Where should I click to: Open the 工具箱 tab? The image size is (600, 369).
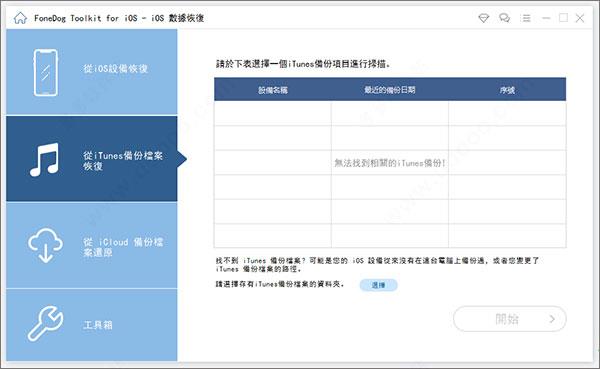[91, 325]
